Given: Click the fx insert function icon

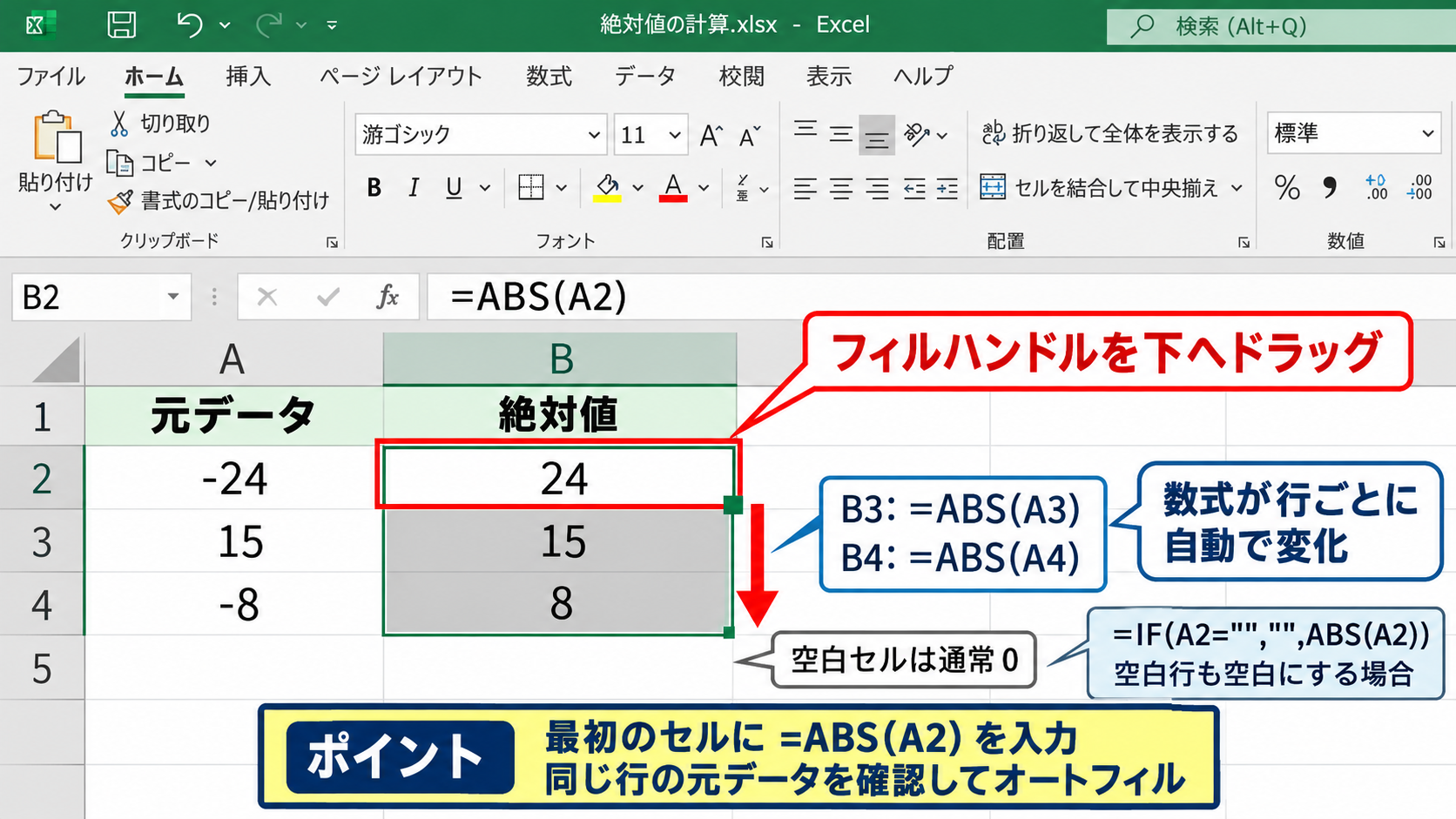Looking at the screenshot, I should (x=388, y=297).
